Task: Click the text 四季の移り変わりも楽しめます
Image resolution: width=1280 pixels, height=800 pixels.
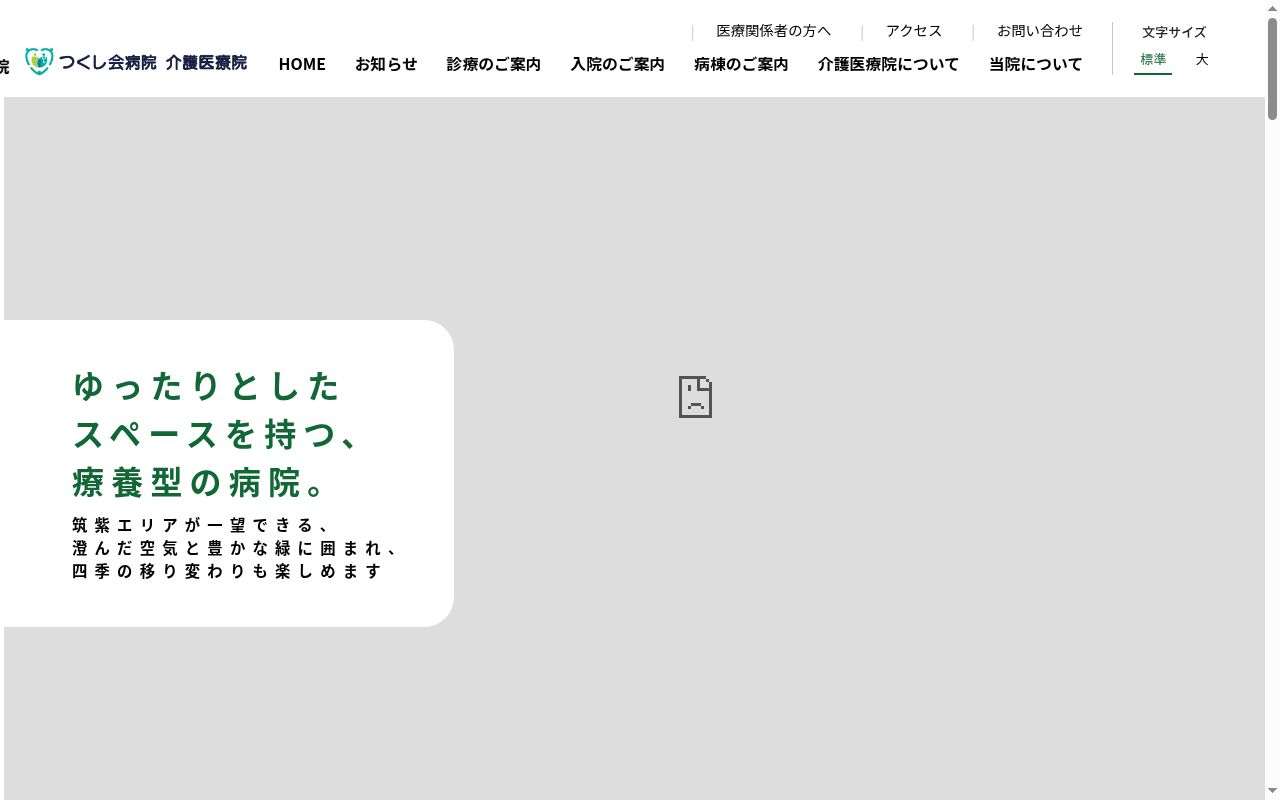Action: pos(227,571)
